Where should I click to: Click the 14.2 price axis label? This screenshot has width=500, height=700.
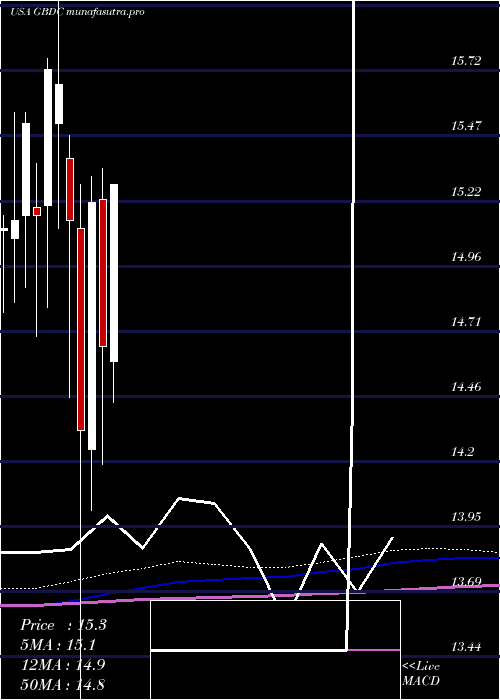463,452
